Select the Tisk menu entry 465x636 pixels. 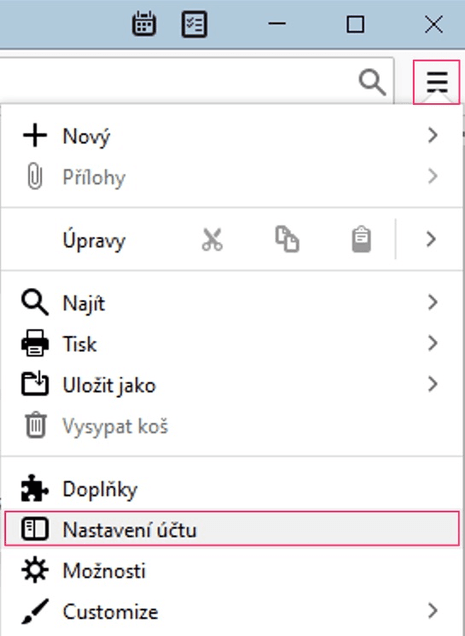click(232, 344)
